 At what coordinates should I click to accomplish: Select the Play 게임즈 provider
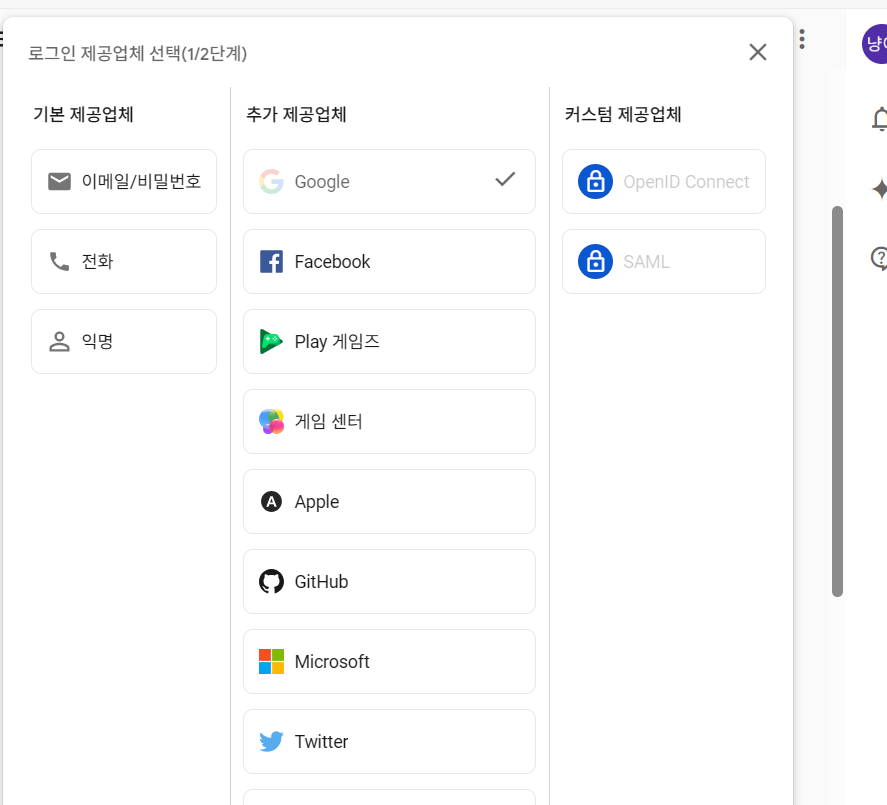coord(389,341)
